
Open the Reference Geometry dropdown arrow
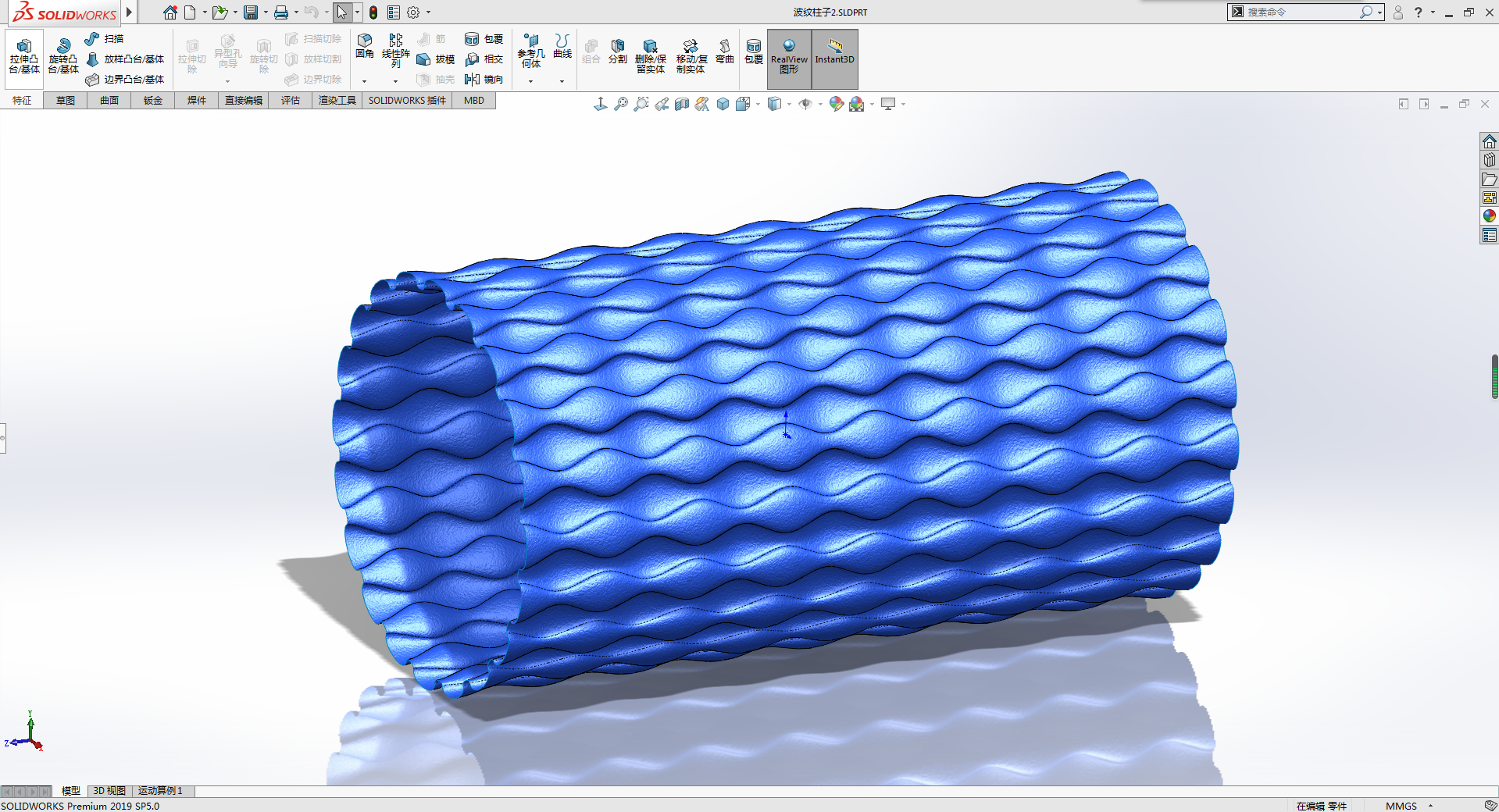point(530,81)
